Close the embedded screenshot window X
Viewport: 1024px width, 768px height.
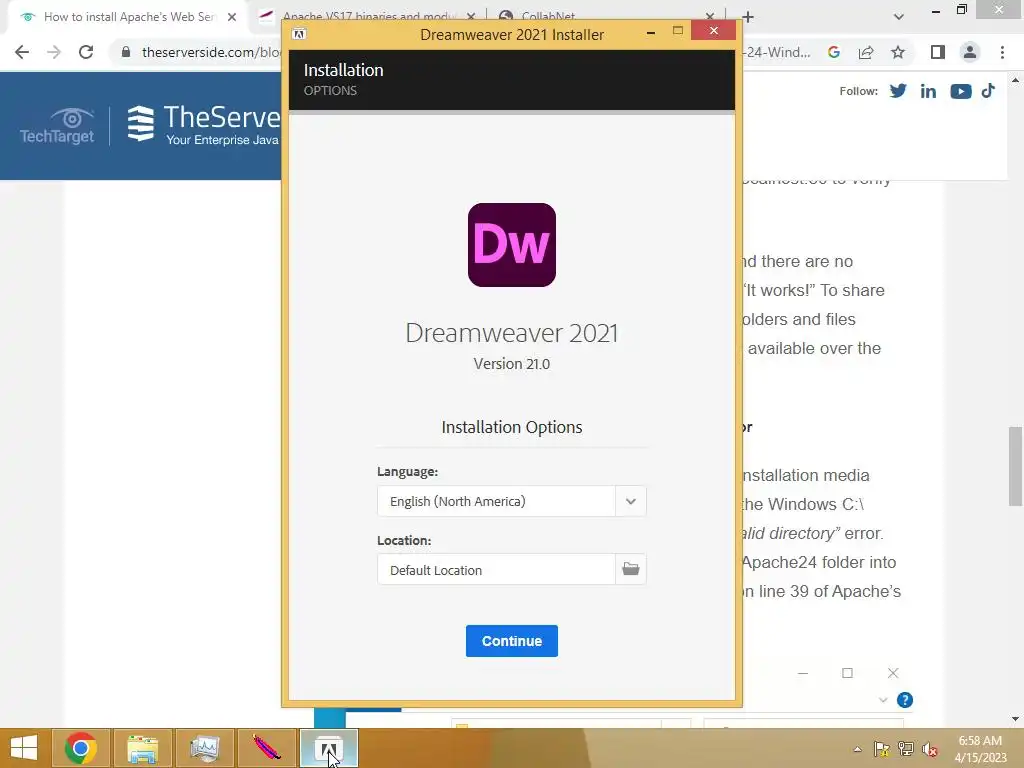(x=893, y=673)
